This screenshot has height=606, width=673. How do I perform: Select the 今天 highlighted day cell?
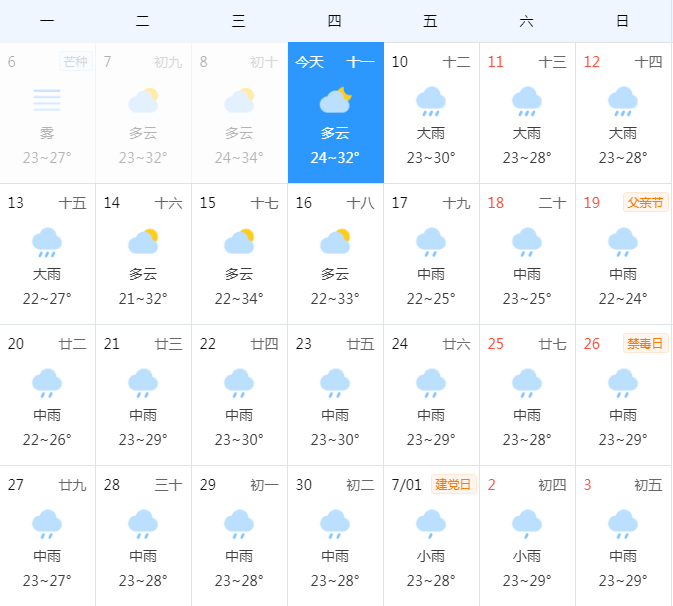[336, 112]
